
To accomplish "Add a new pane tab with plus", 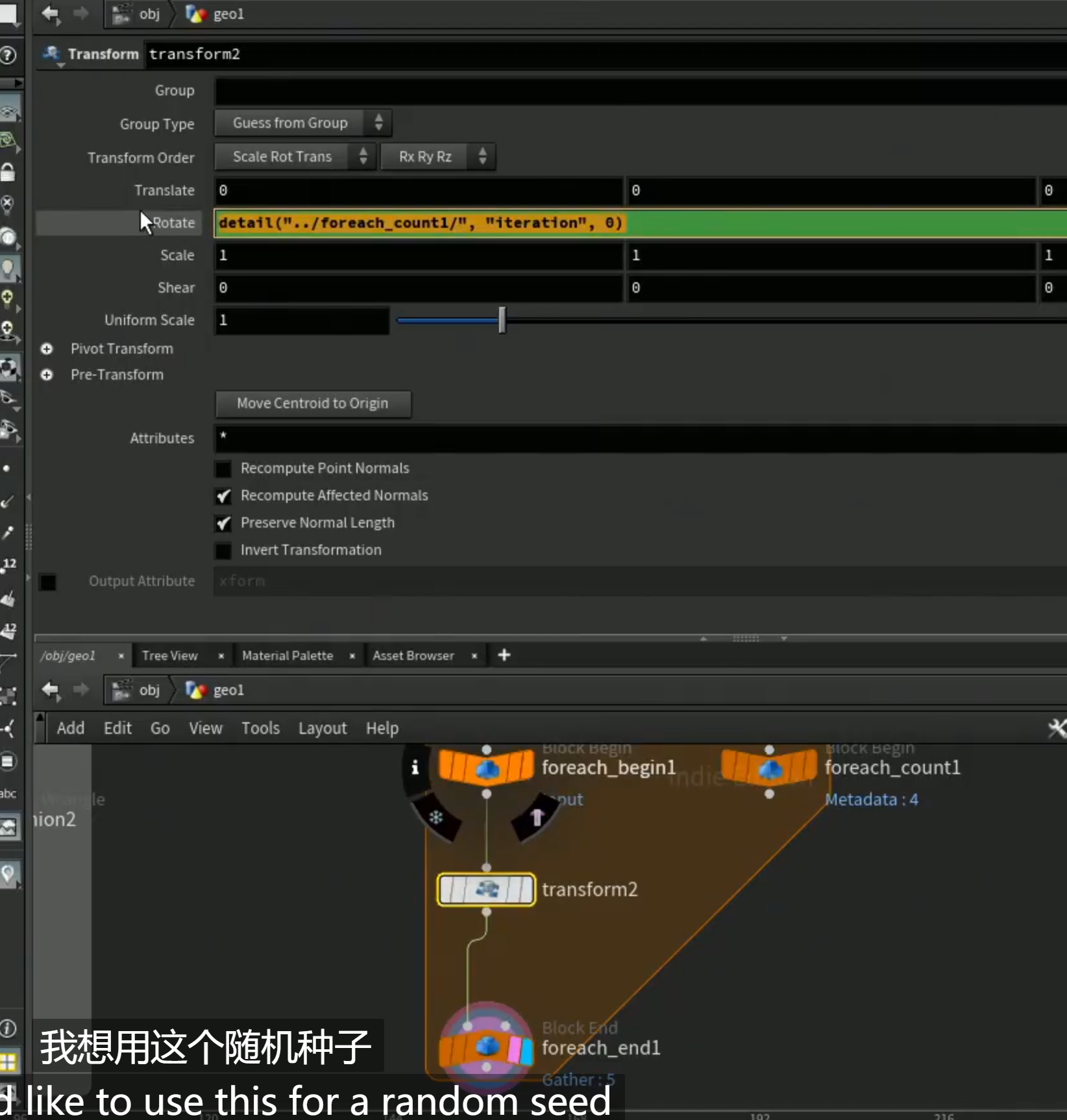I will [x=504, y=655].
